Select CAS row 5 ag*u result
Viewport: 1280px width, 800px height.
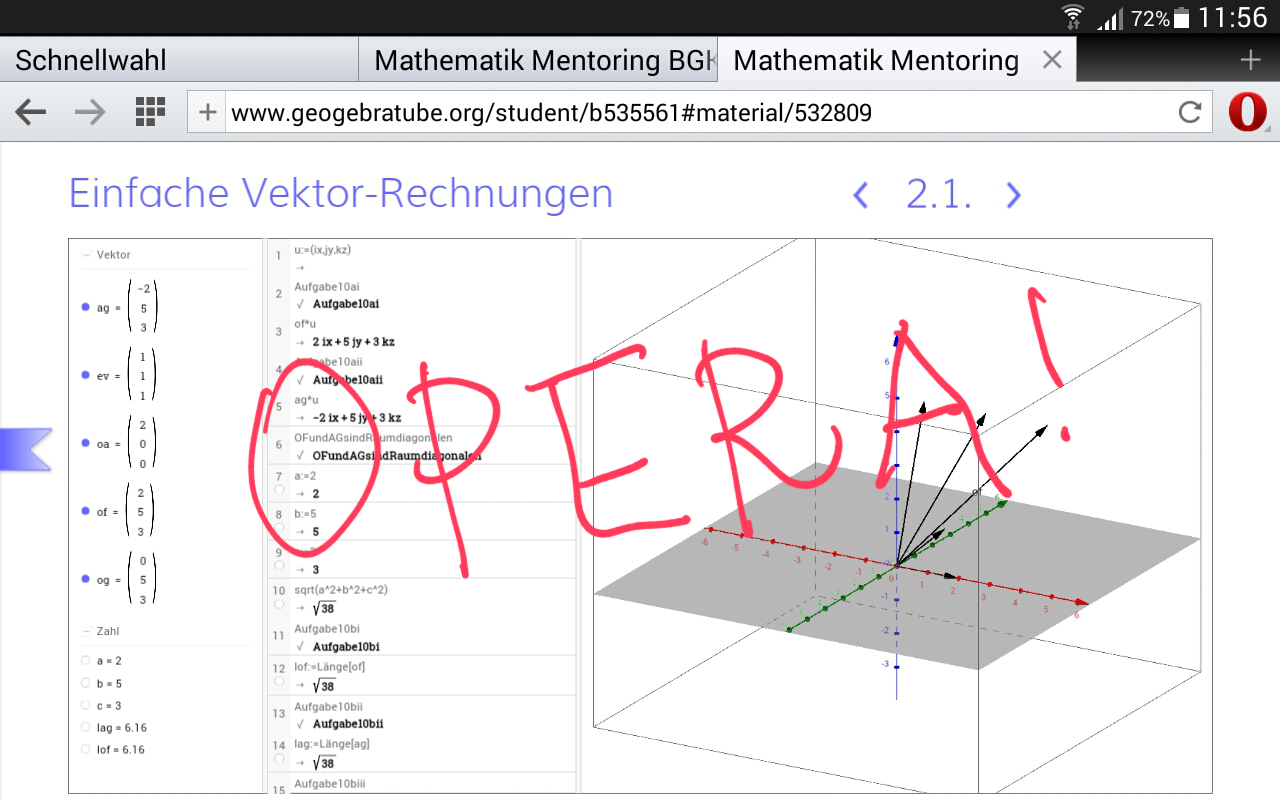point(422,408)
